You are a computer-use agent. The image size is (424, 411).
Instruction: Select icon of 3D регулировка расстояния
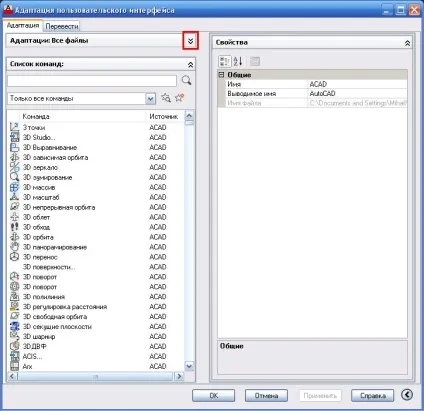click(x=14, y=306)
